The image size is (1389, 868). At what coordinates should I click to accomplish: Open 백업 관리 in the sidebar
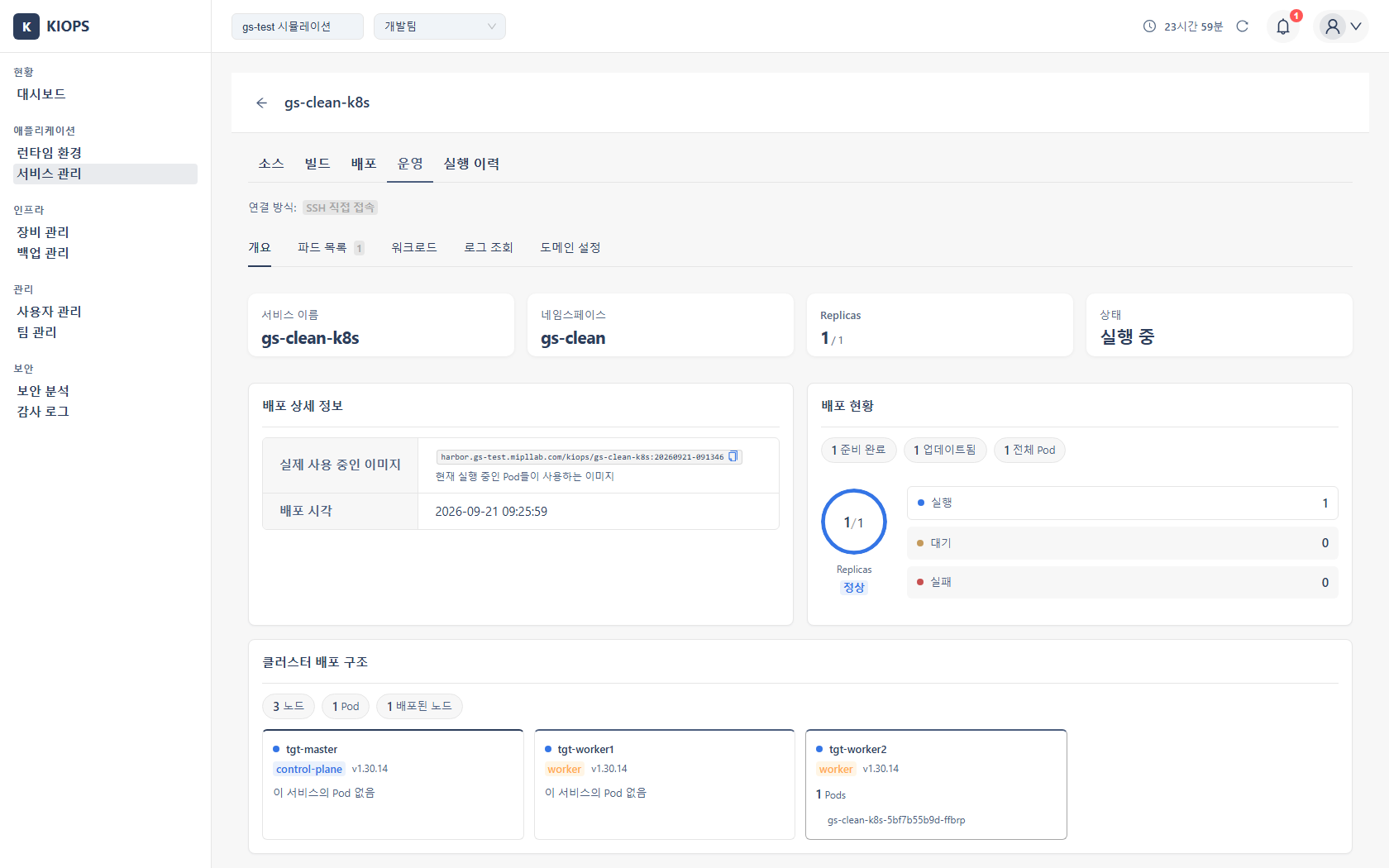[x=106, y=253]
